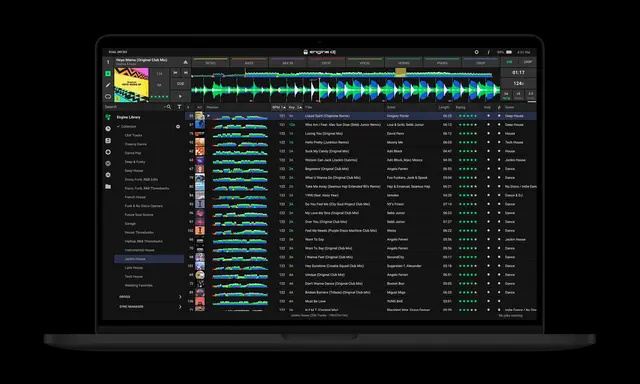Open the folder icon in the left sidebar
This screenshot has height=384, width=640.
click(108, 186)
